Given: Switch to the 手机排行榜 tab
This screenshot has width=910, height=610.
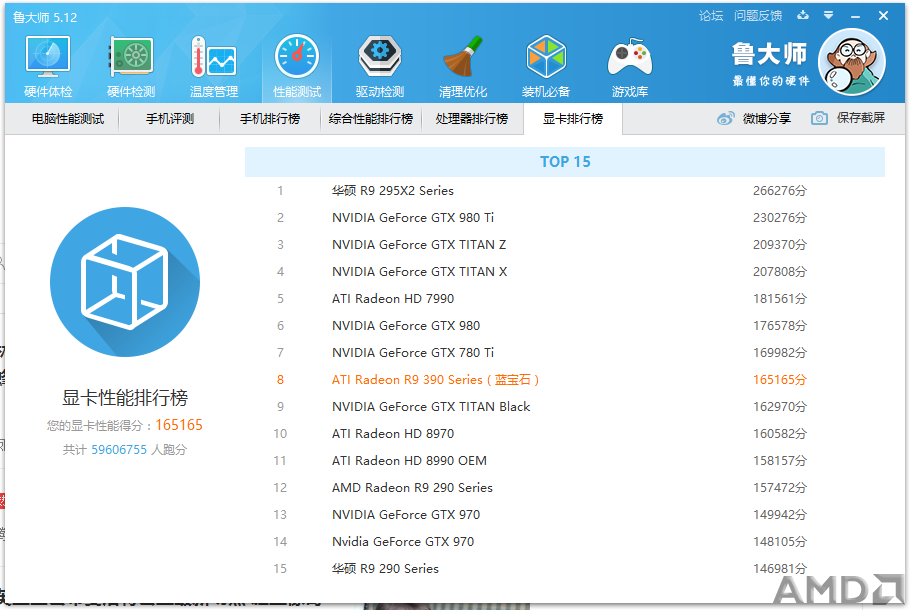Looking at the screenshot, I should tap(270, 118).
